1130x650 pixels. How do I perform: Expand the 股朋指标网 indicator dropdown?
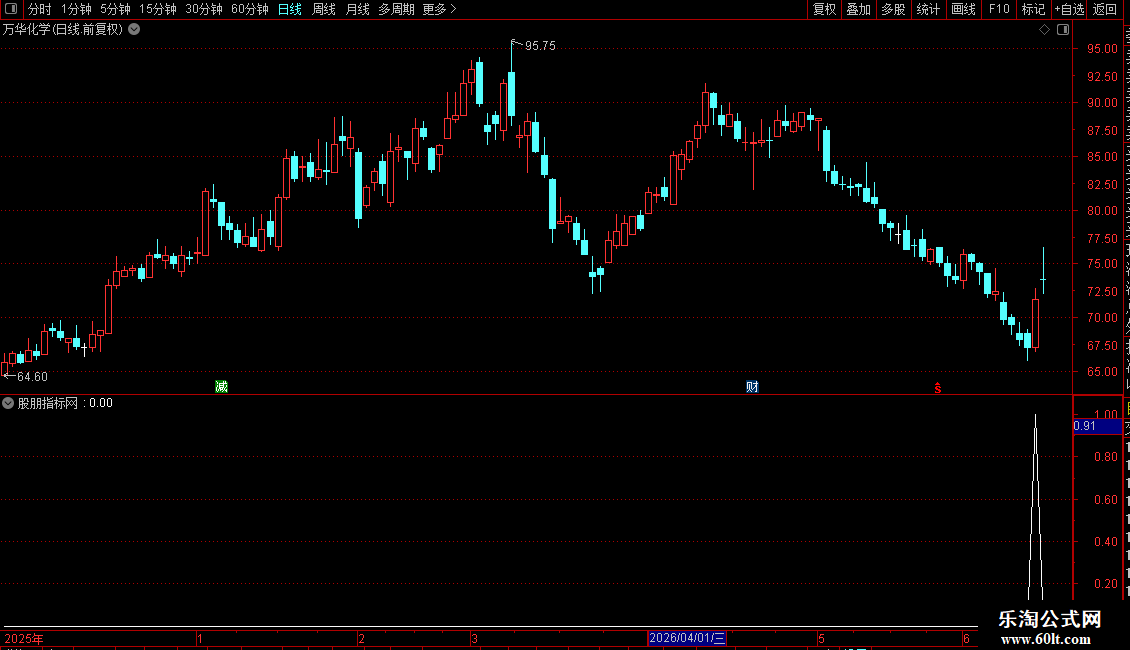coord(8,404)
